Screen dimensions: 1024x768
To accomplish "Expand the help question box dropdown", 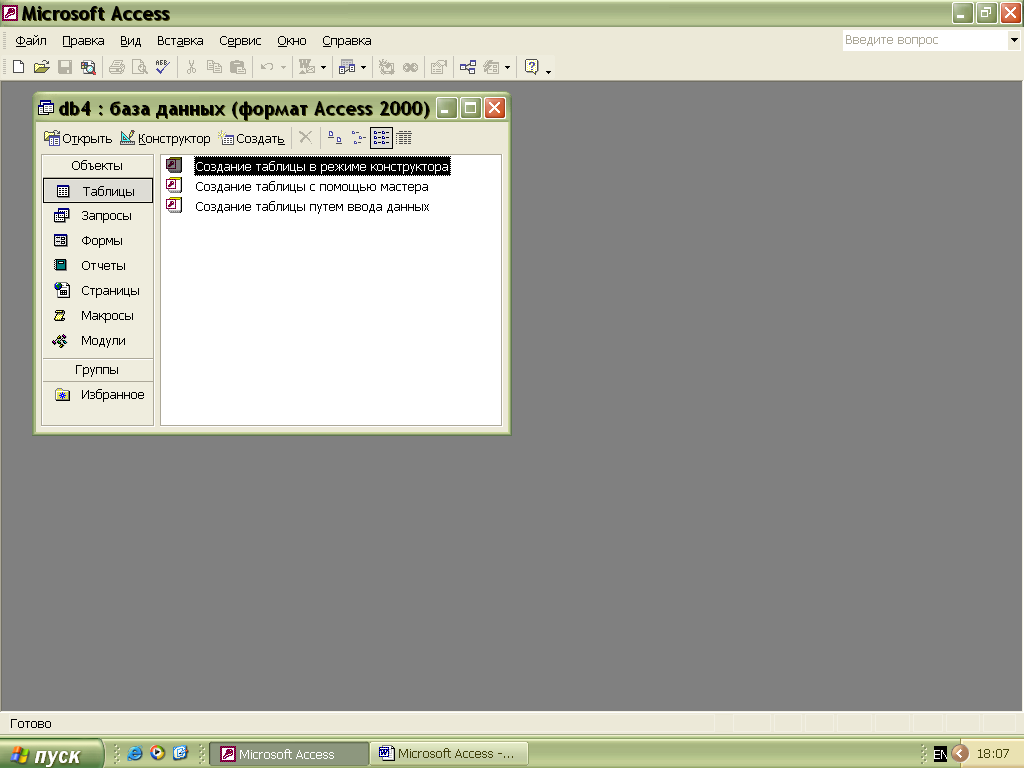I will pyautogui.click(x=1014, y=40).
